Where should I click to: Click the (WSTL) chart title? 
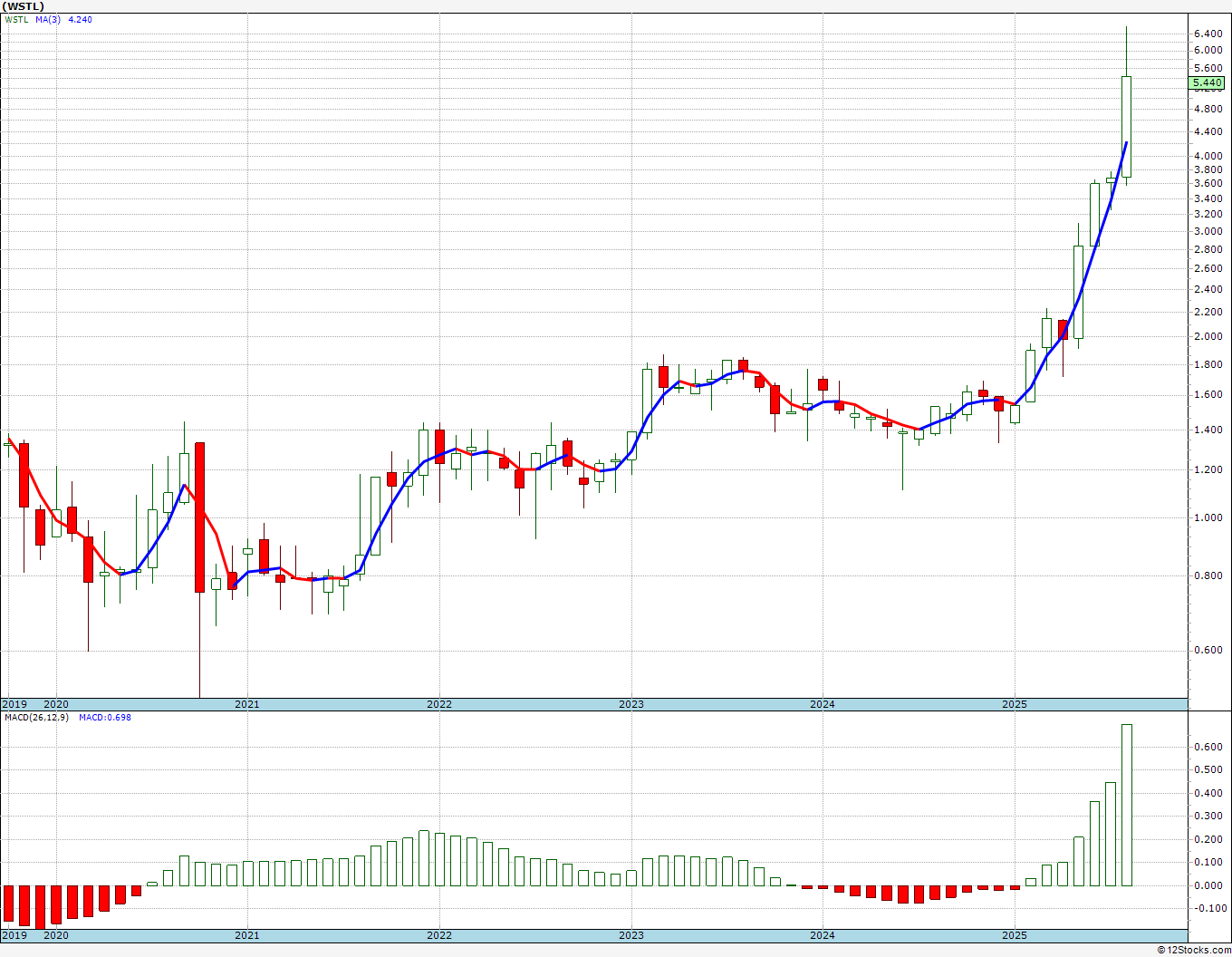click(24, 6)
